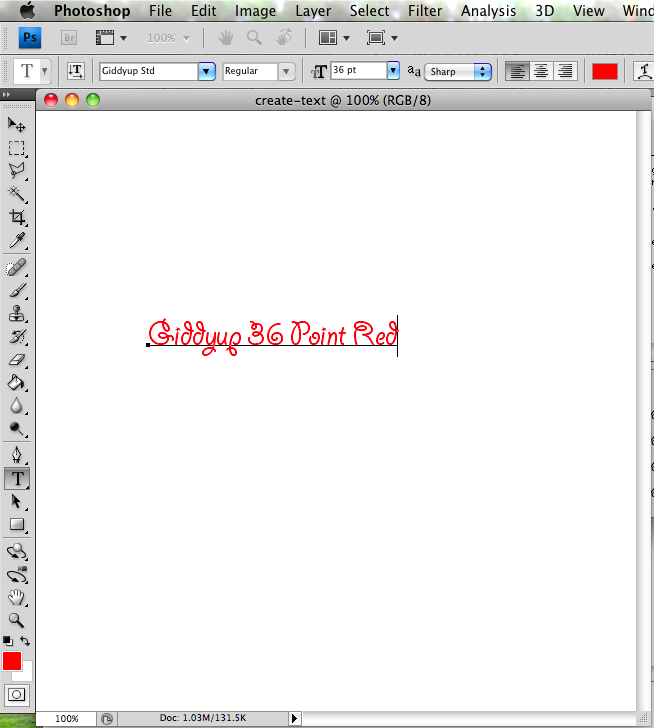Screen dimensions: 654x728
Task: Open the text color swatch in options bar
Action: (x=605, y=72)
